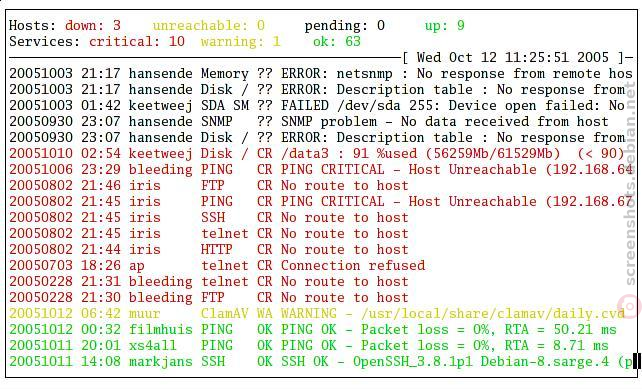642x389 pixels.
Task: Select hansende Memory netsnmp error row
Action: 321,74
